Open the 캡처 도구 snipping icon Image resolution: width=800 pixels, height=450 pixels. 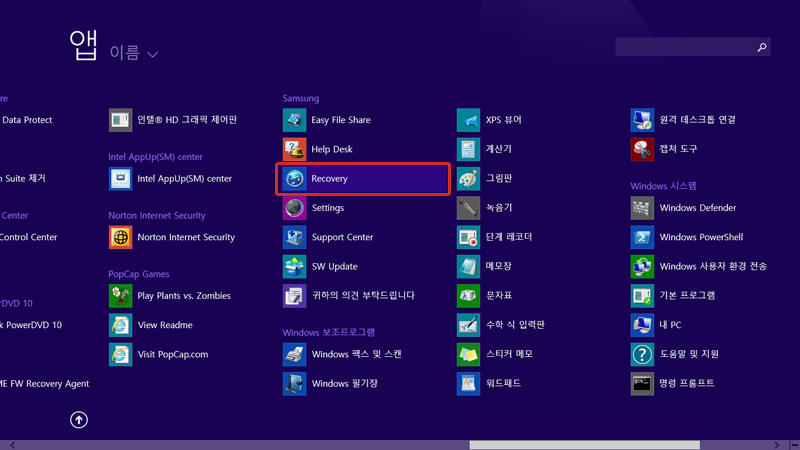642,149
